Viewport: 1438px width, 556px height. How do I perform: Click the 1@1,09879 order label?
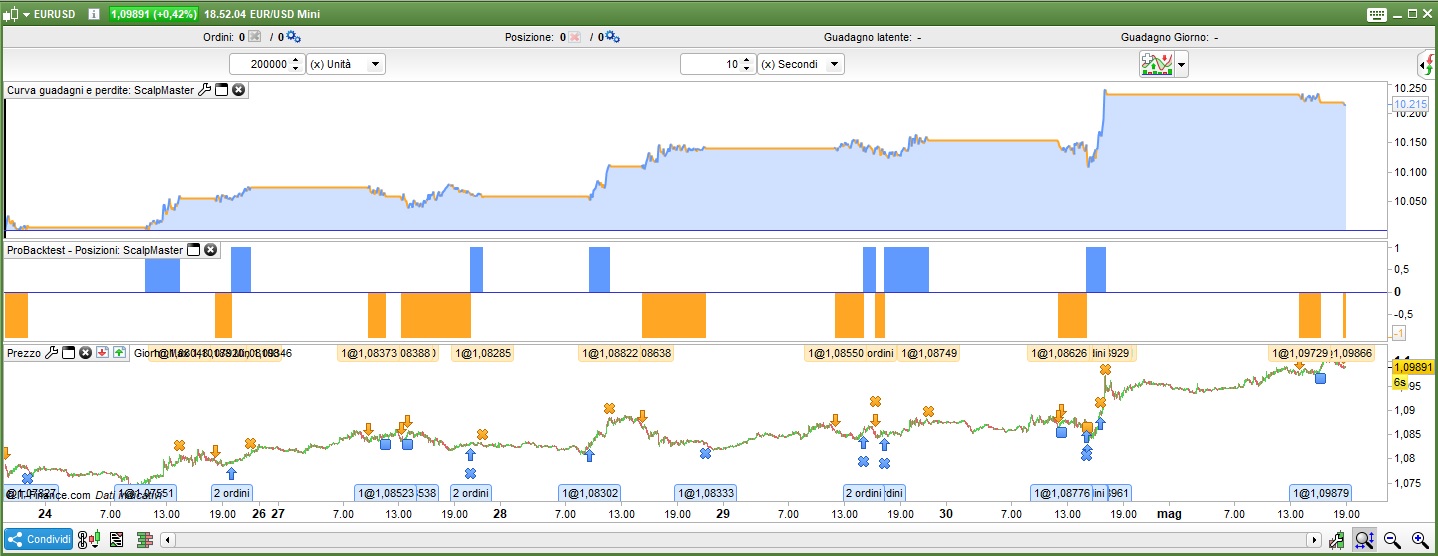pyautogui.click(x=1321, y=493)
